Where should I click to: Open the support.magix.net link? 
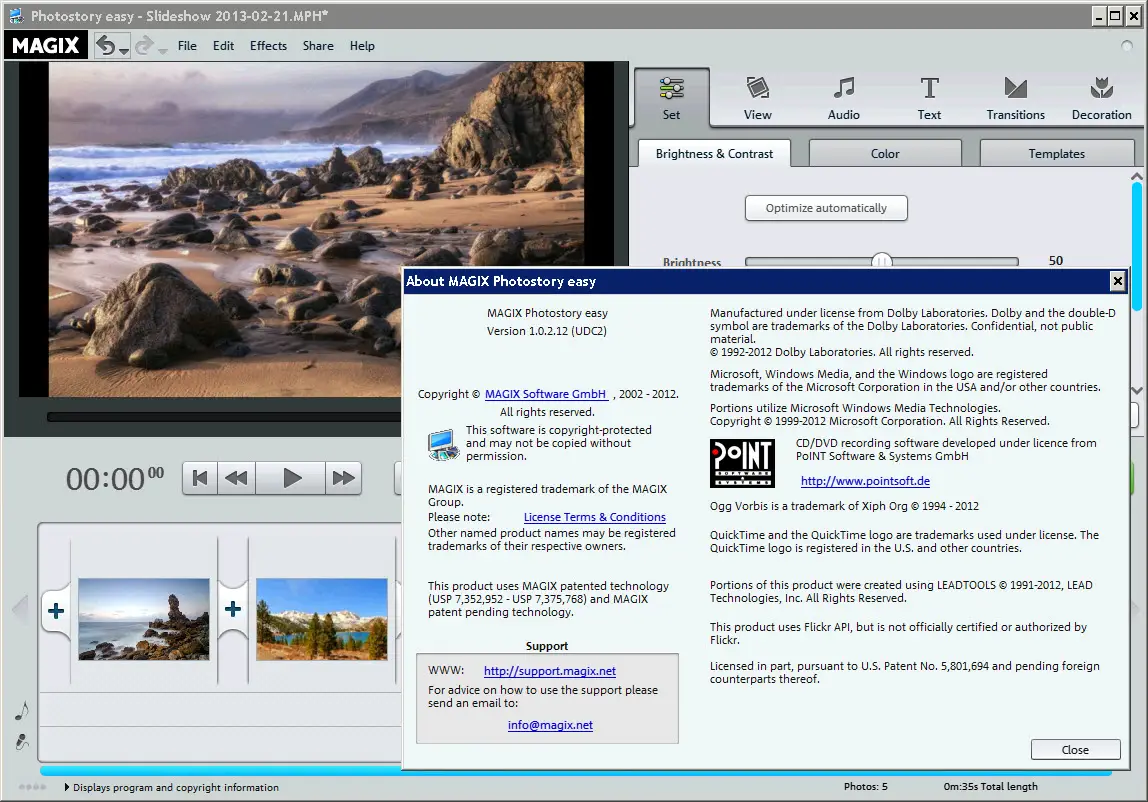pos(550,671)
